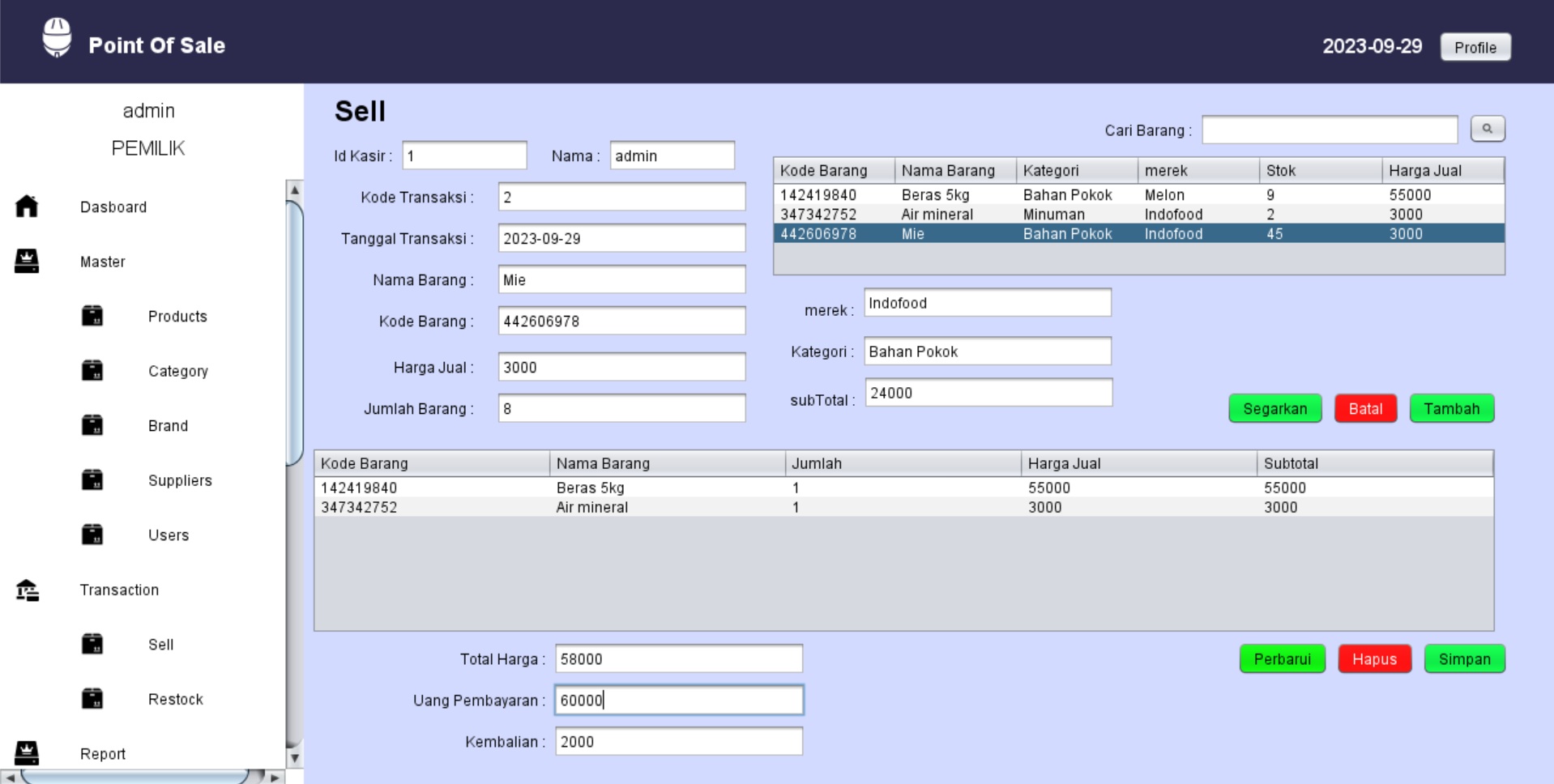Click the sidebar vertical scrollbar thumb
The image size is (1554, 784).
[295, 334]
